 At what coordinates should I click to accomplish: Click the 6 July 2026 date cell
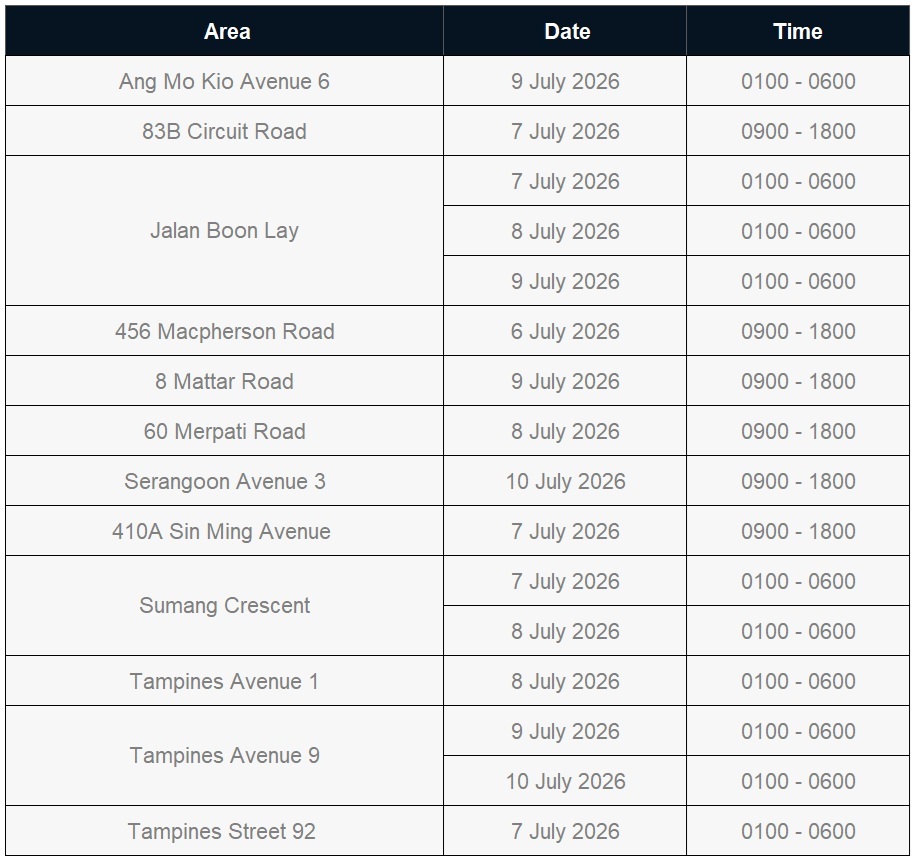click(x=565, y=331)
